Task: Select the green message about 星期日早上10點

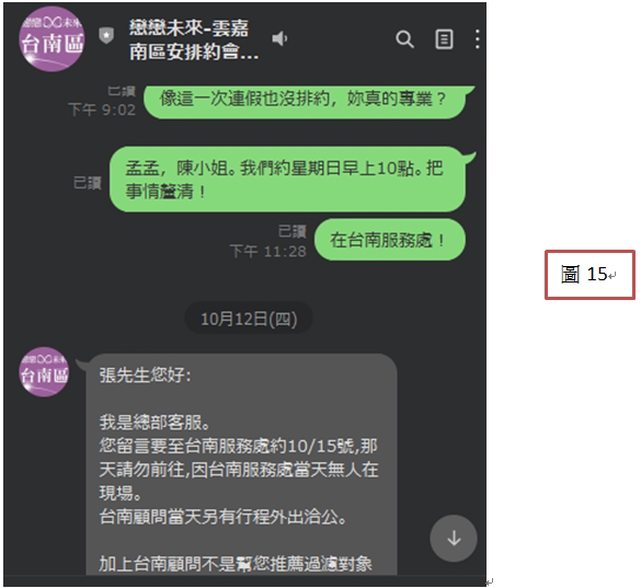Action: (288, 179)
